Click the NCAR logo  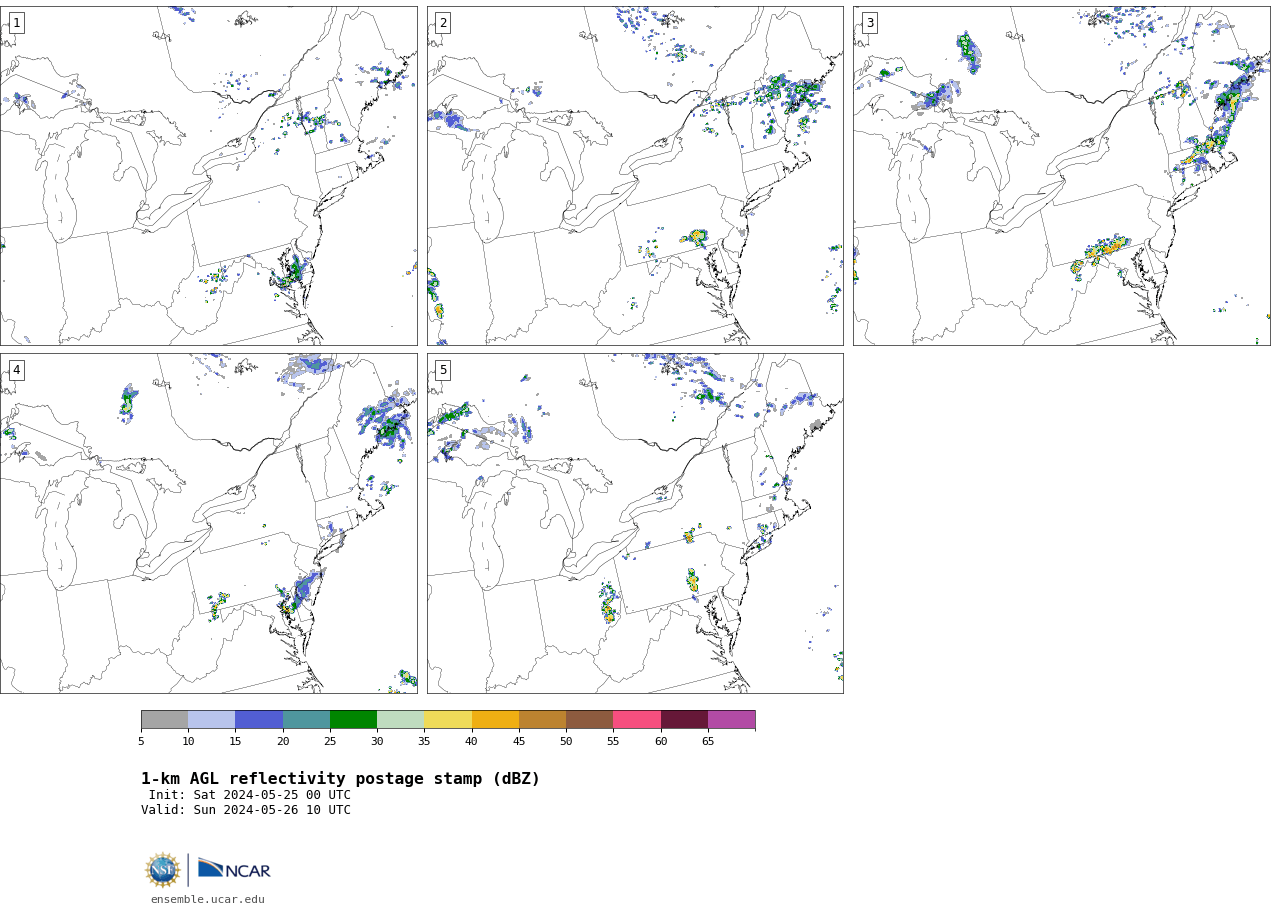coord(234,869)
